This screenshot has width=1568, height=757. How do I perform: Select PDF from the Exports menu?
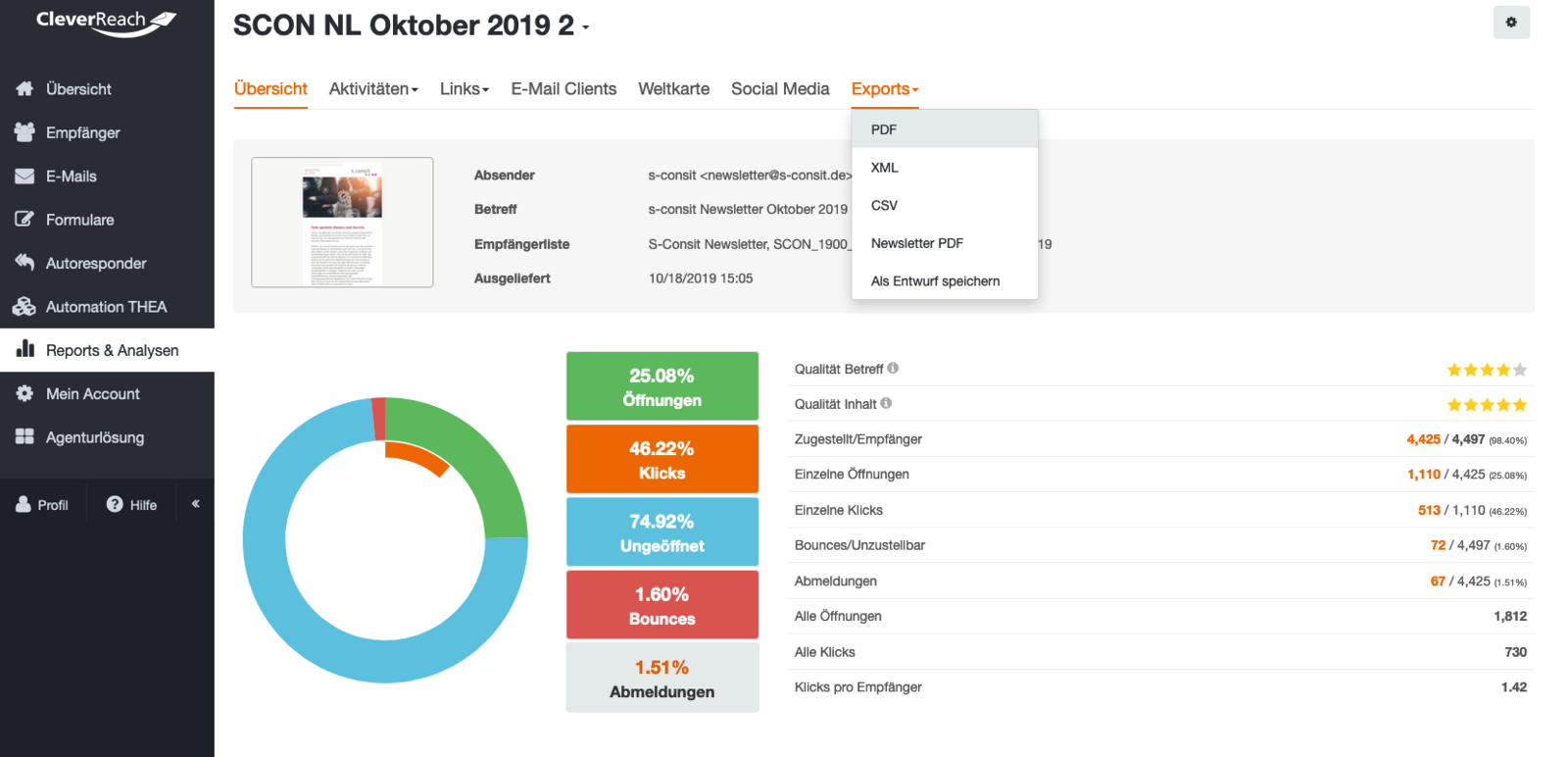(884, 129)
